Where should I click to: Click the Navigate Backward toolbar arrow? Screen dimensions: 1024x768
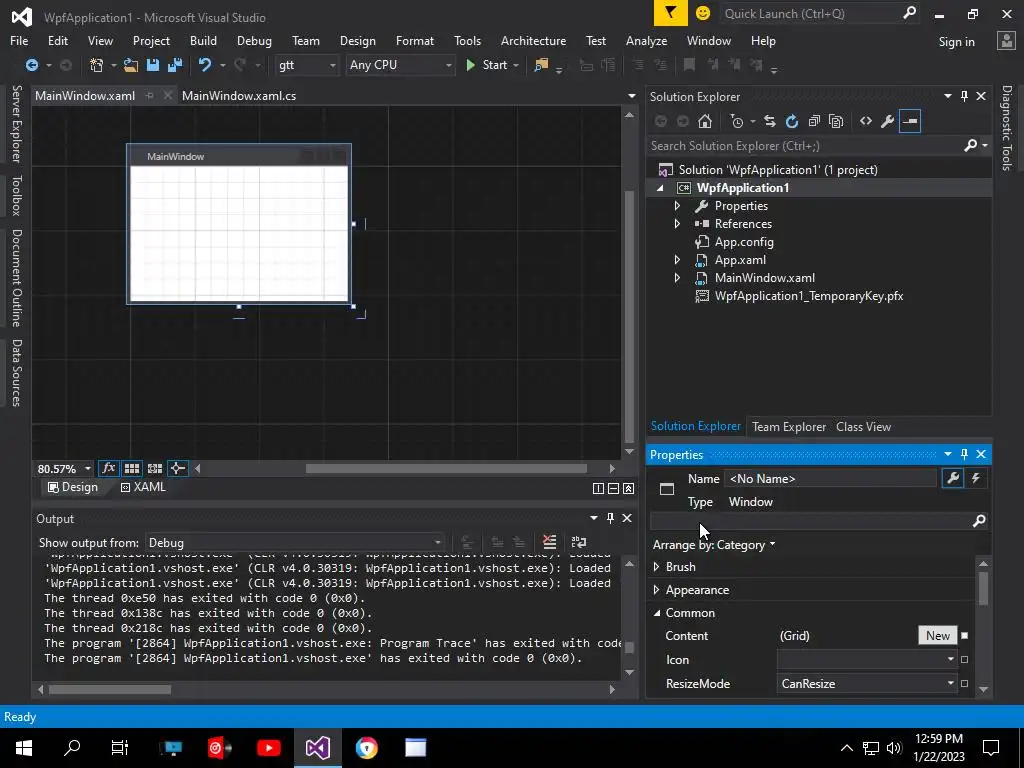click(x=31, y=65)
